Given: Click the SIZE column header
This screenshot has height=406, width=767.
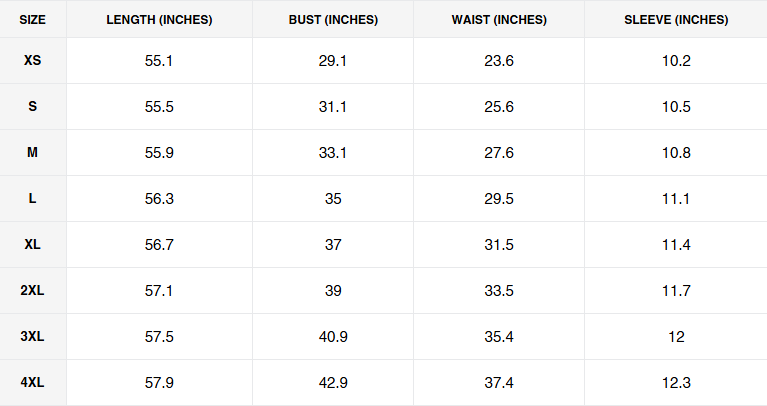Looking at the screenshot, I should (x=33, y=20).
